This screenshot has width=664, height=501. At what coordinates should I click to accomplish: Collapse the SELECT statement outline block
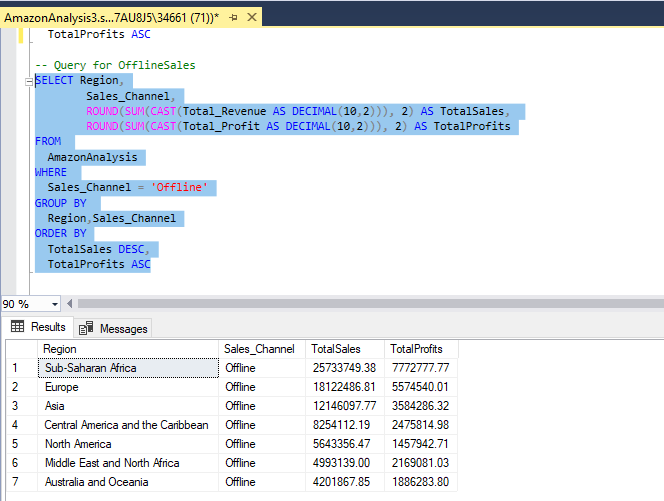[29, 82]
